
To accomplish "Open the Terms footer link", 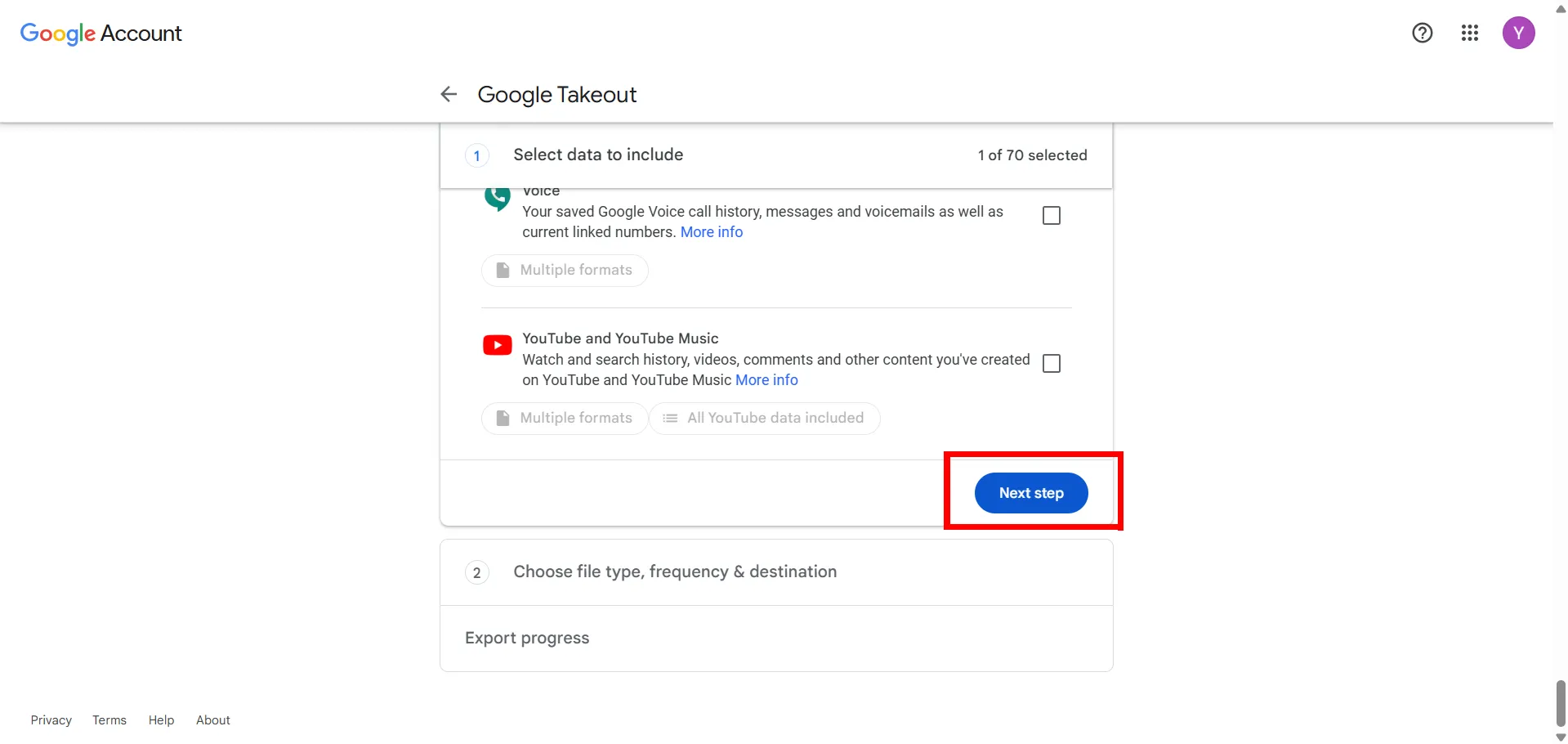I will [109, 719].
